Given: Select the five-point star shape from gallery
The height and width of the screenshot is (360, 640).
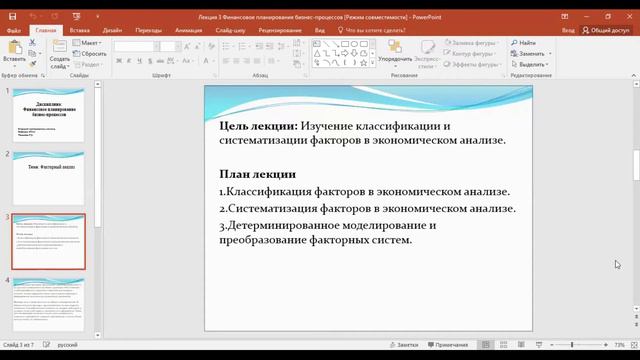Looking at the screenshot, I should (363, 63).
